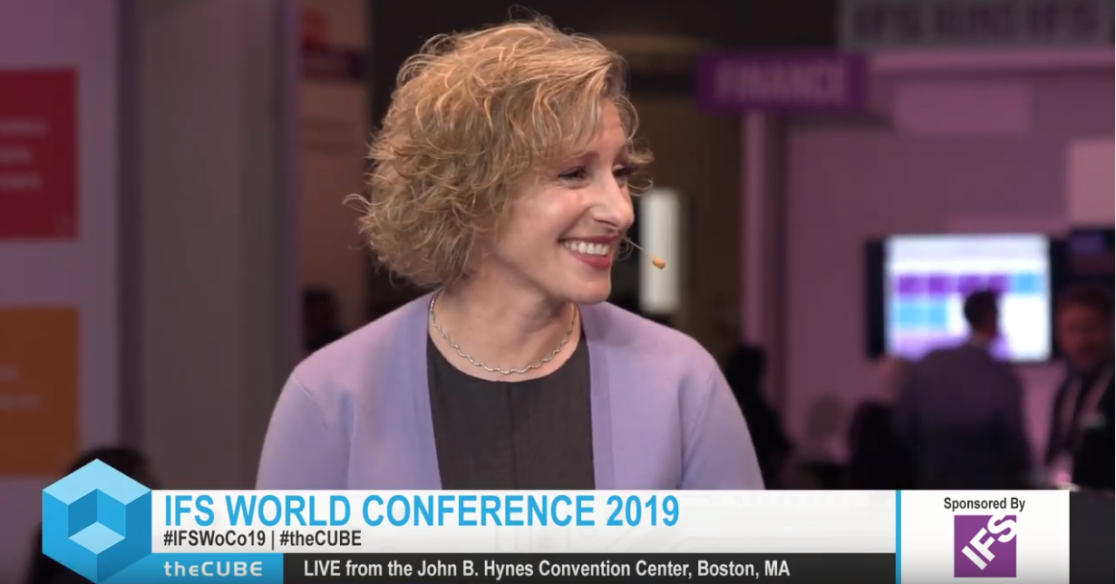Click the curly blonde hair of the speaker

pos(470,140)
